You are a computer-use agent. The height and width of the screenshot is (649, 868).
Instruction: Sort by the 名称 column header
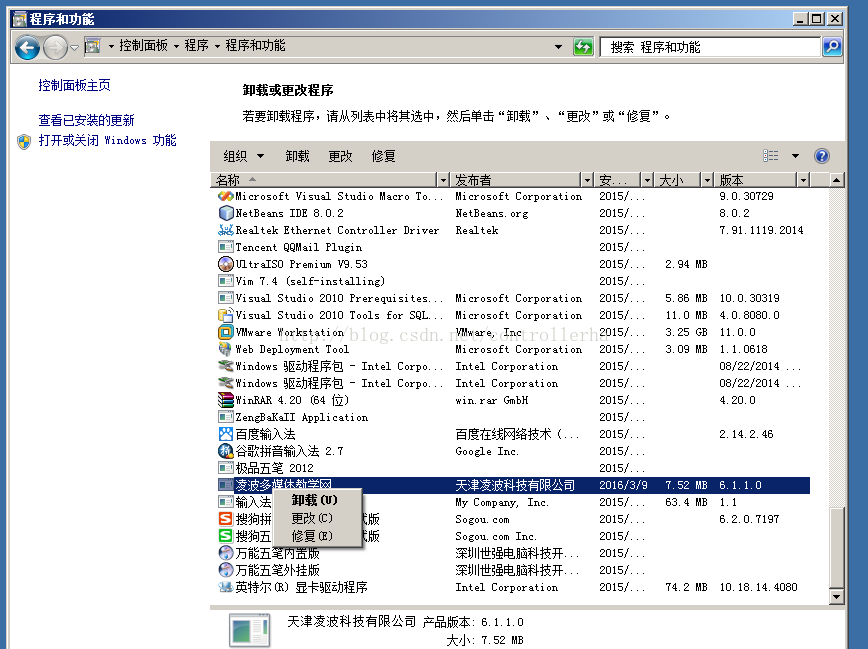[324, 180]
